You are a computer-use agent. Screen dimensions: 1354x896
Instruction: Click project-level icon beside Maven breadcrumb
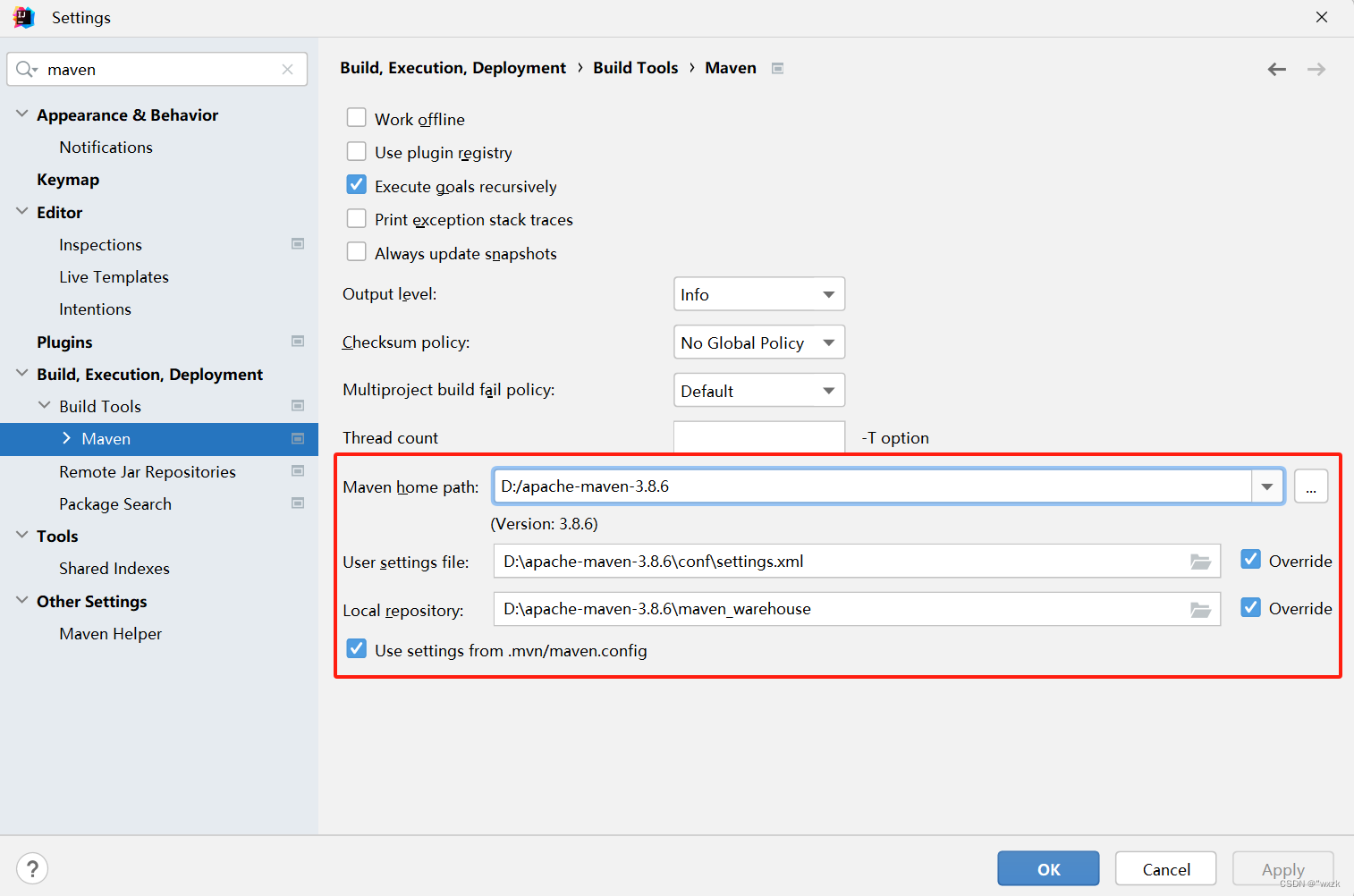[778, 68]
